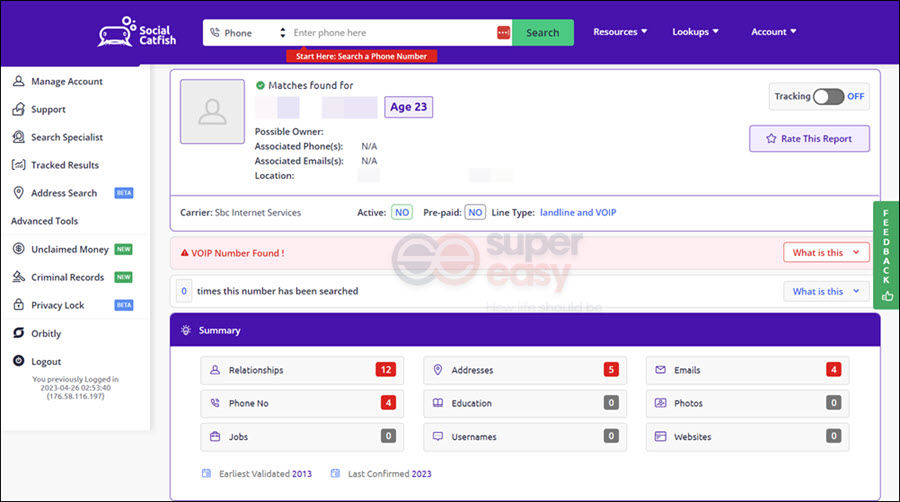The image size is (900, 502).
Task: Click the Privacy Lock padlock icon
Action: (x=18, y=305)
